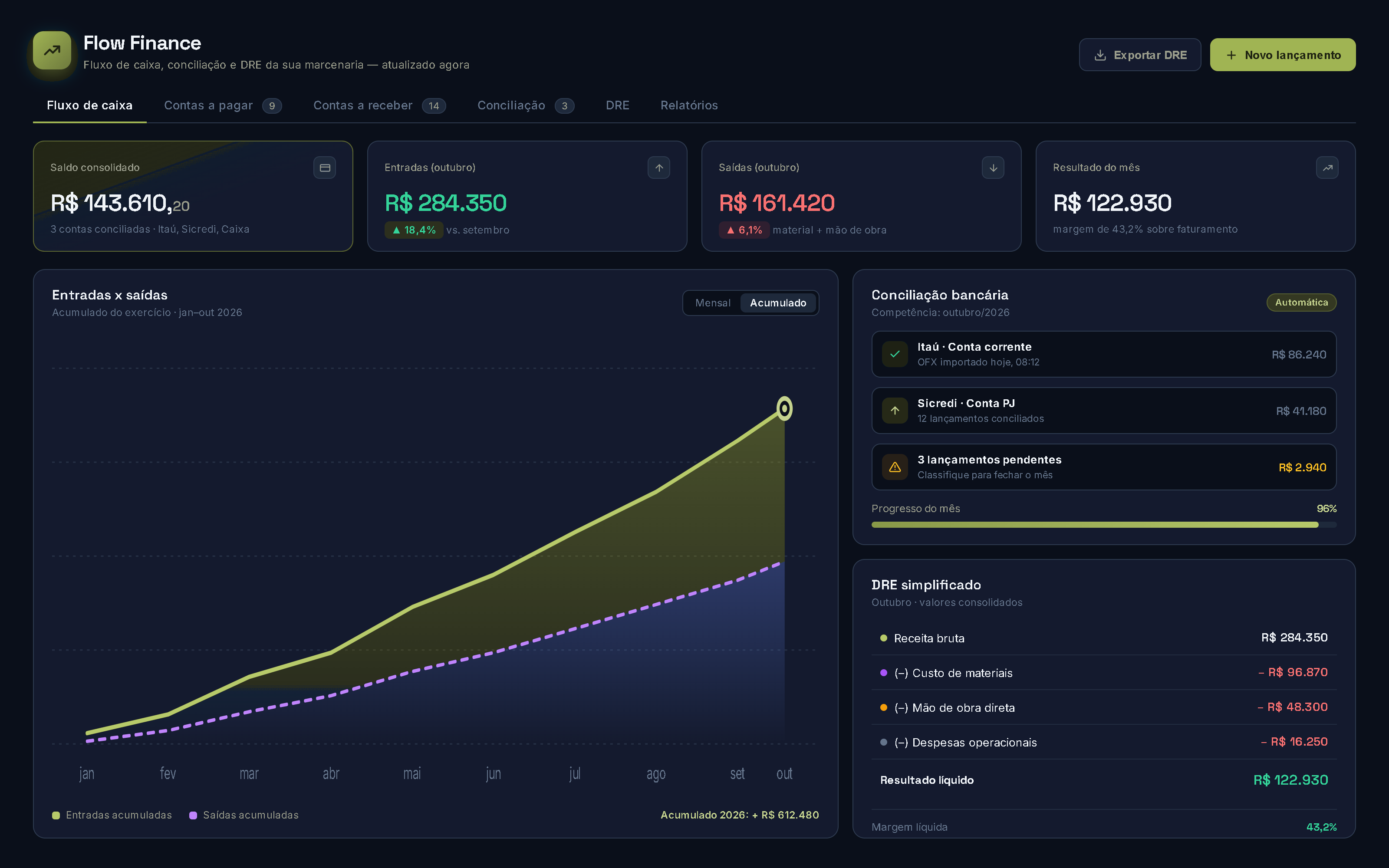Click the 'set' axis label on chart
The width and height of the screenshot is (1389, 868).
(x=737, y=774)
